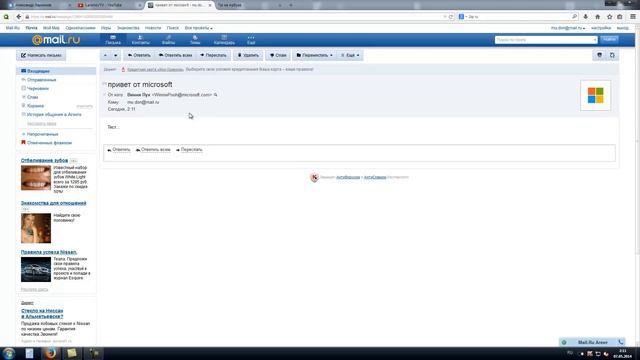Click Firefox icon in Windows taskbar
The width and height of the screenshot is (640, 360).
click(x=51, y=353)
